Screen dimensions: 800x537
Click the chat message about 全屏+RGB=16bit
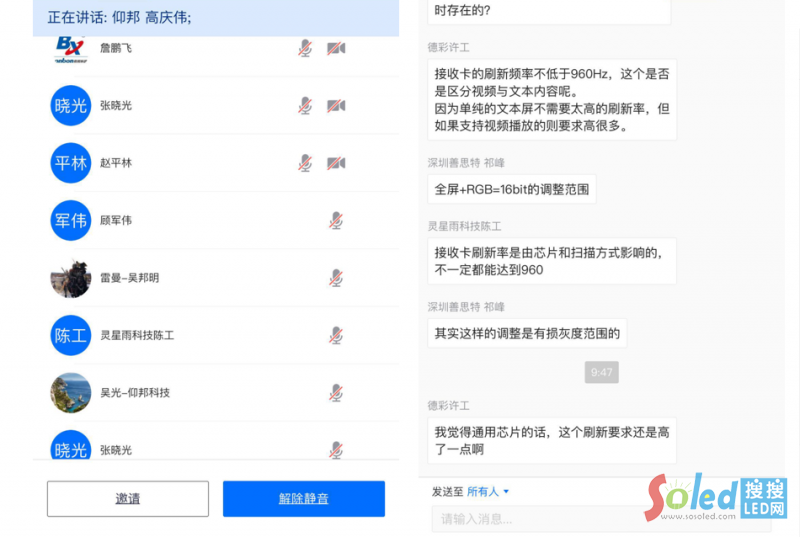pyautogui.click(x=511, y=189)
